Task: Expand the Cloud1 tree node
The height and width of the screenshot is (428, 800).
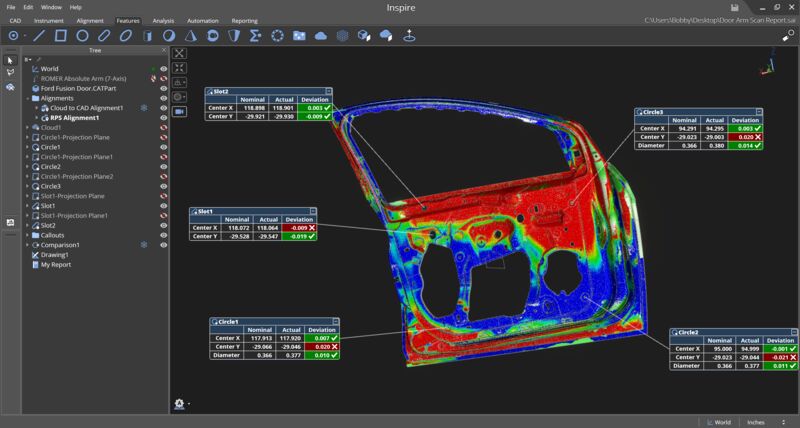Action: [x=27, y=128]
